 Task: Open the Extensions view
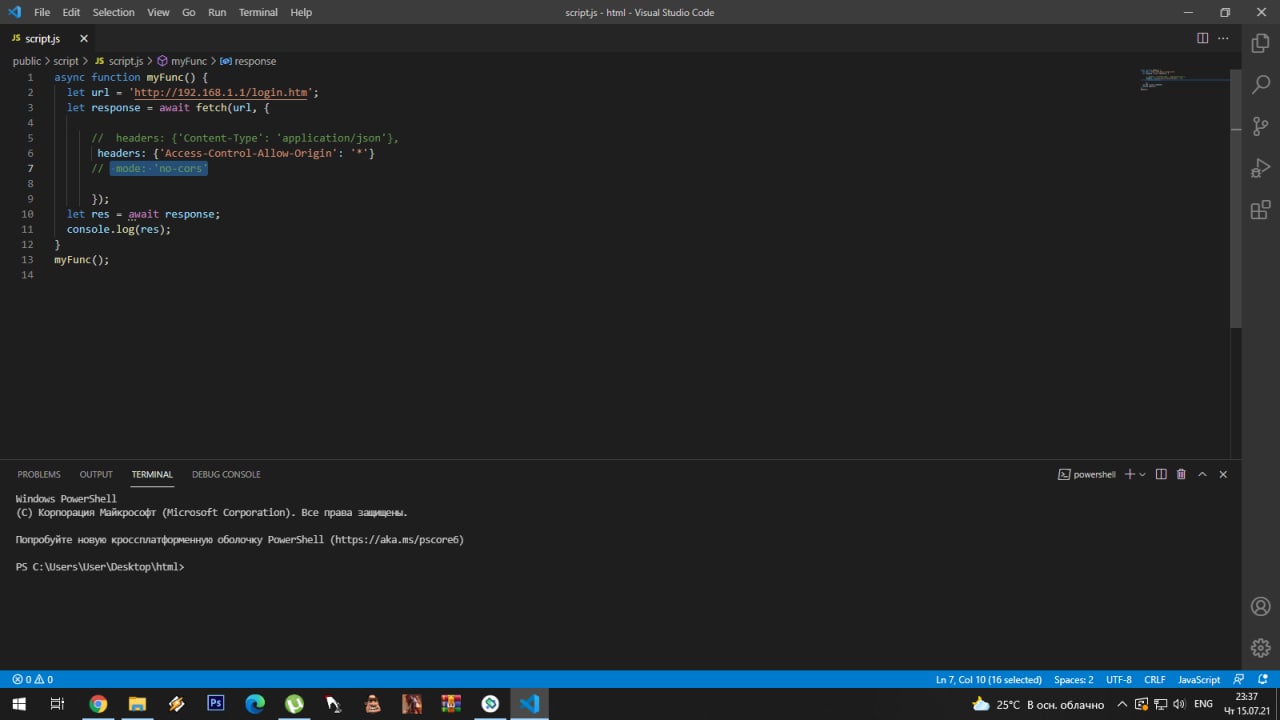coord(1260,210)
